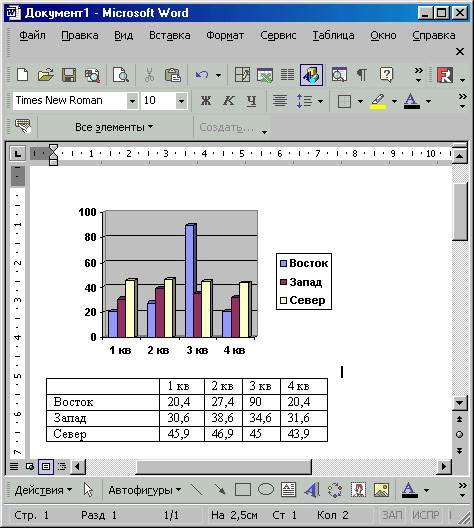Apply outside border icon
The image size is (474, 528).
pyautogui.click(x=344, y=101)
